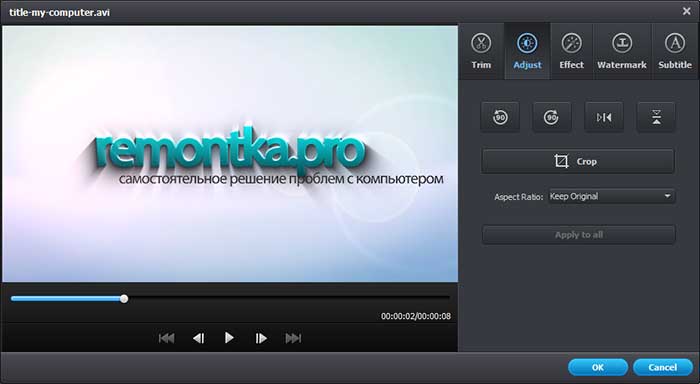Open the Trim tab
The width and height of the screenshot is (700, 384).
(x=481, y=51)
